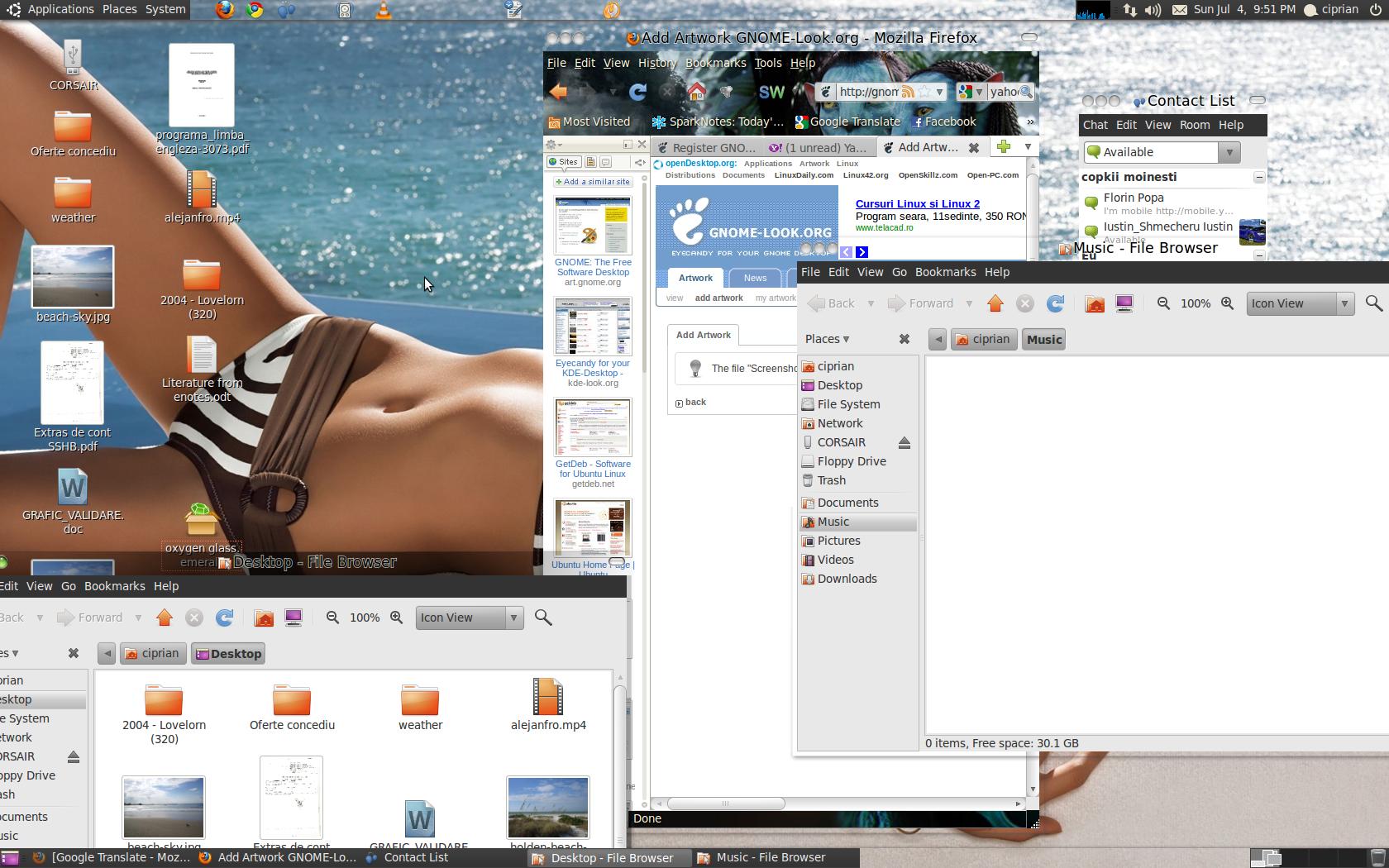
Task: Go to Firefox home page icon
Action: coord(696,92)
